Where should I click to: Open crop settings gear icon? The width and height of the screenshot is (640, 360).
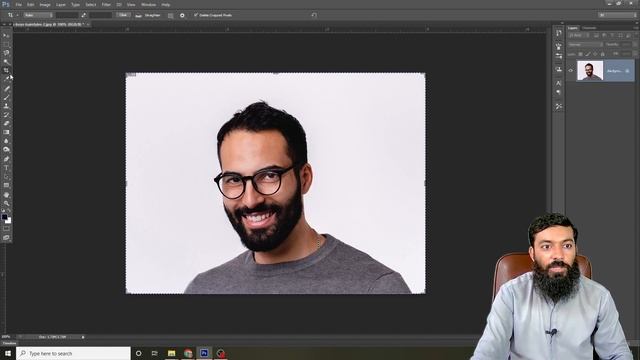click(182, 16)
